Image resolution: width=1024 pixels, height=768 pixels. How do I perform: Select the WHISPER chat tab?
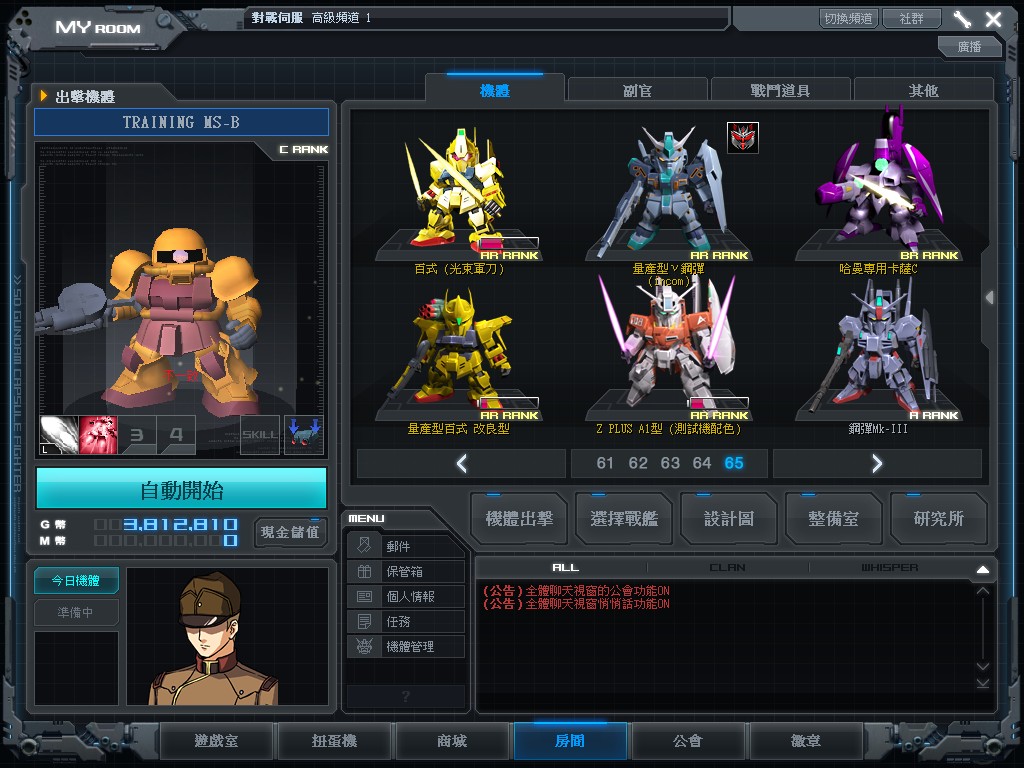(889, 568)
